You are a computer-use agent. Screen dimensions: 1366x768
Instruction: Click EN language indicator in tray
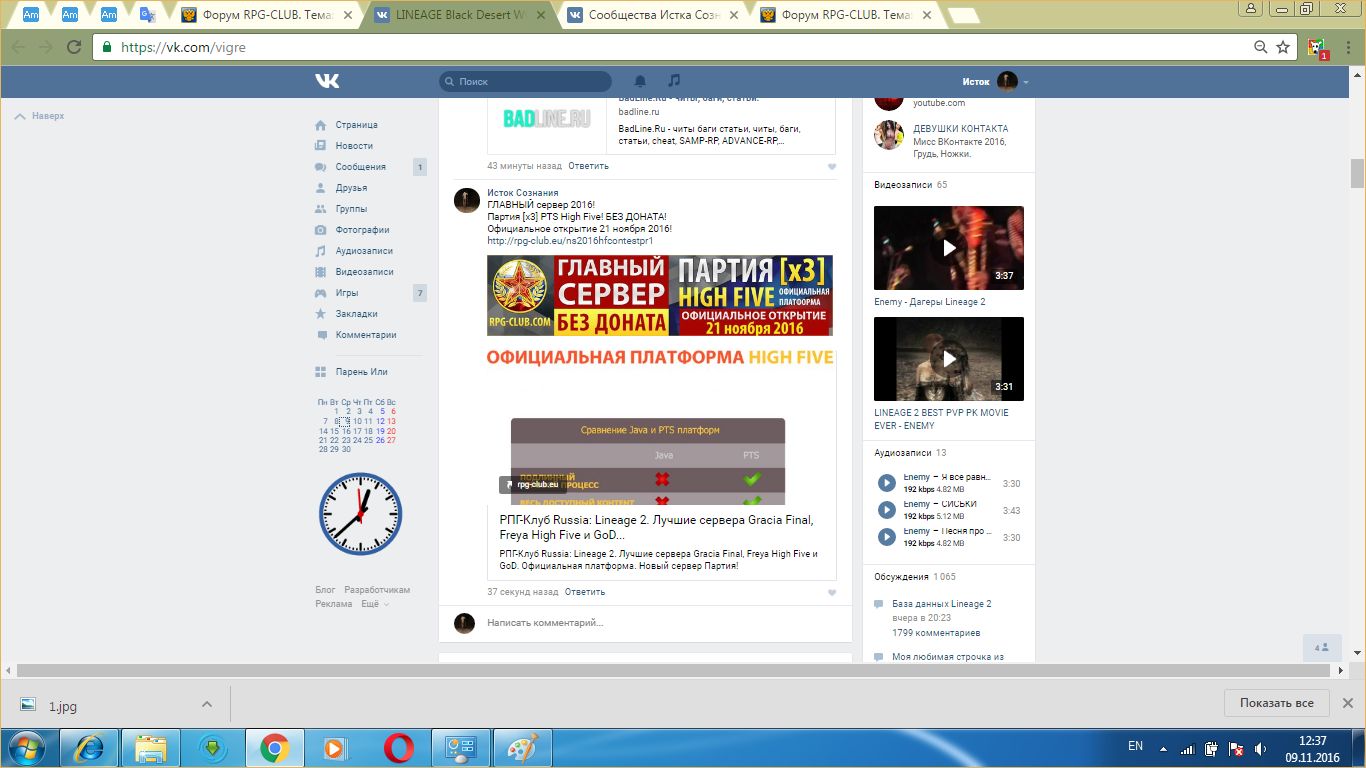[1135, 746]
